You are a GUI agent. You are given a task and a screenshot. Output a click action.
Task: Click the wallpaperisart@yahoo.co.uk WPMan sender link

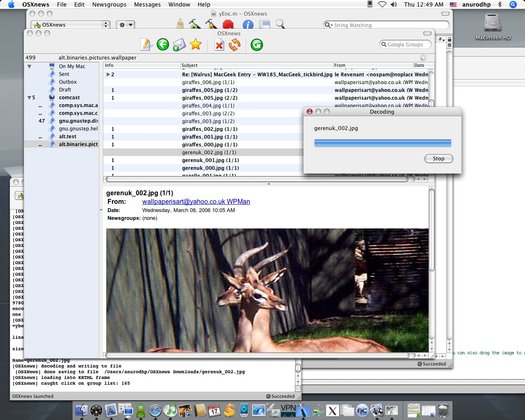pos(196,202)
